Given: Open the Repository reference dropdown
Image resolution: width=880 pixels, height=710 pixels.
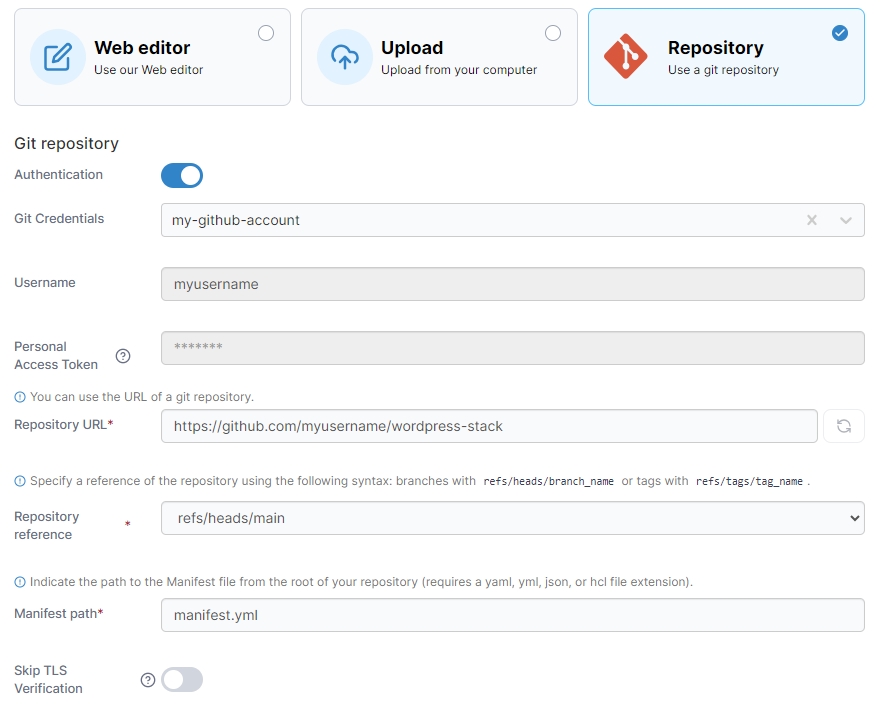Looking at the screenshot, I should tap(512, 518).
